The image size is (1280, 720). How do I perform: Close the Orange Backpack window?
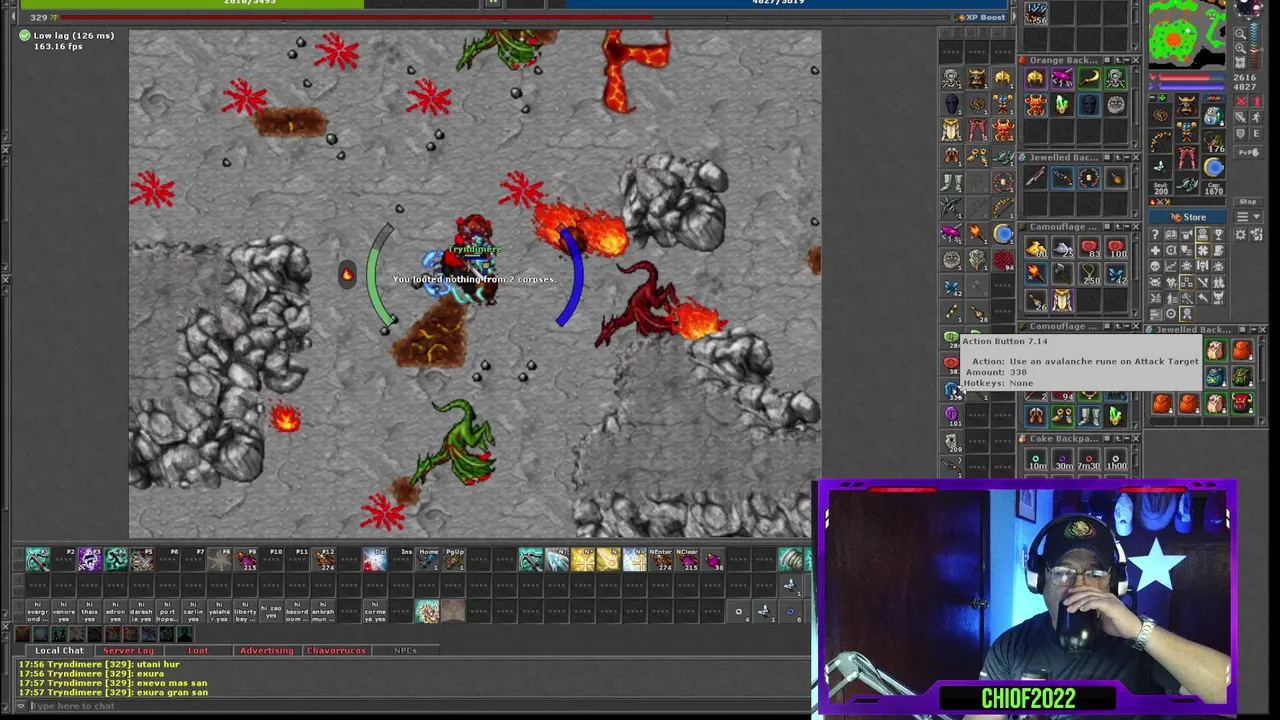coord(1135,60)
